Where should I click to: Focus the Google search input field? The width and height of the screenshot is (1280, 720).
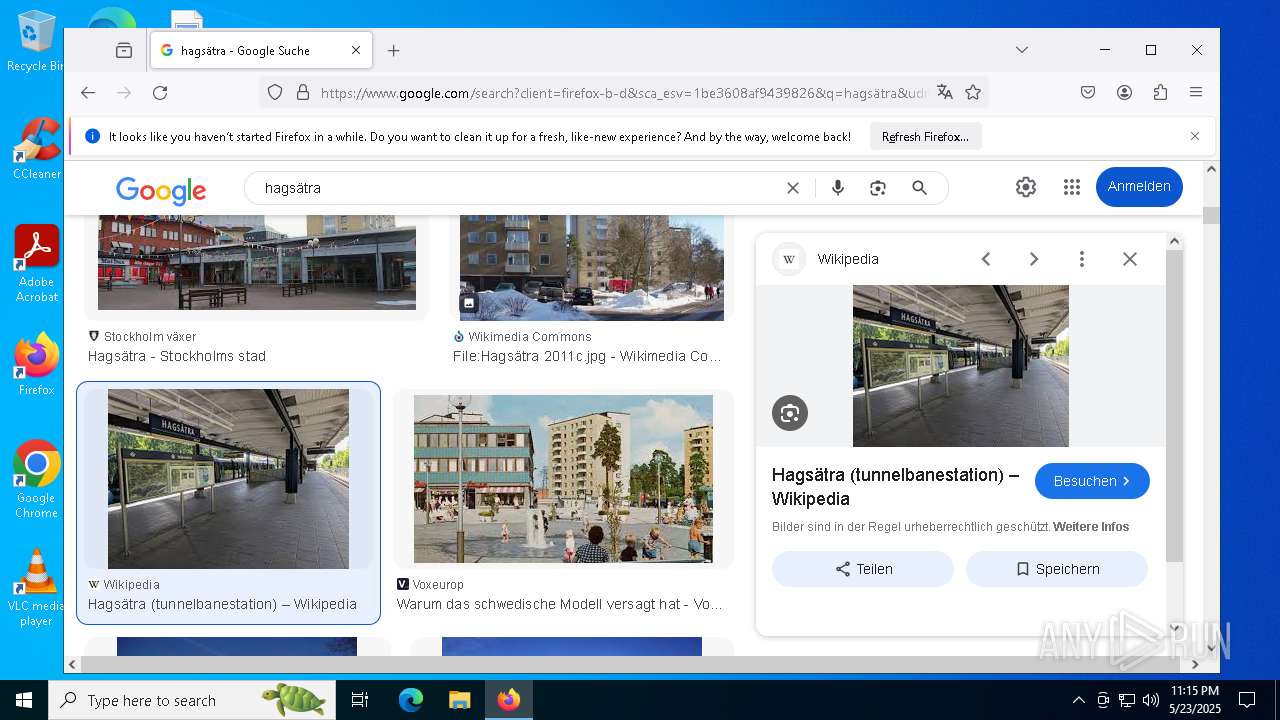click(520, 188)
